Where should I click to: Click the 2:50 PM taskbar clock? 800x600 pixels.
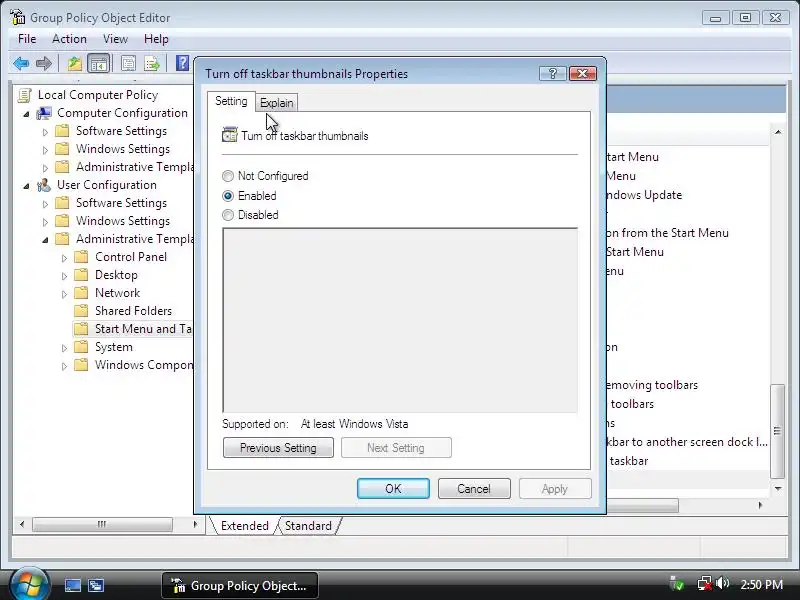click(x=761, y=584)
